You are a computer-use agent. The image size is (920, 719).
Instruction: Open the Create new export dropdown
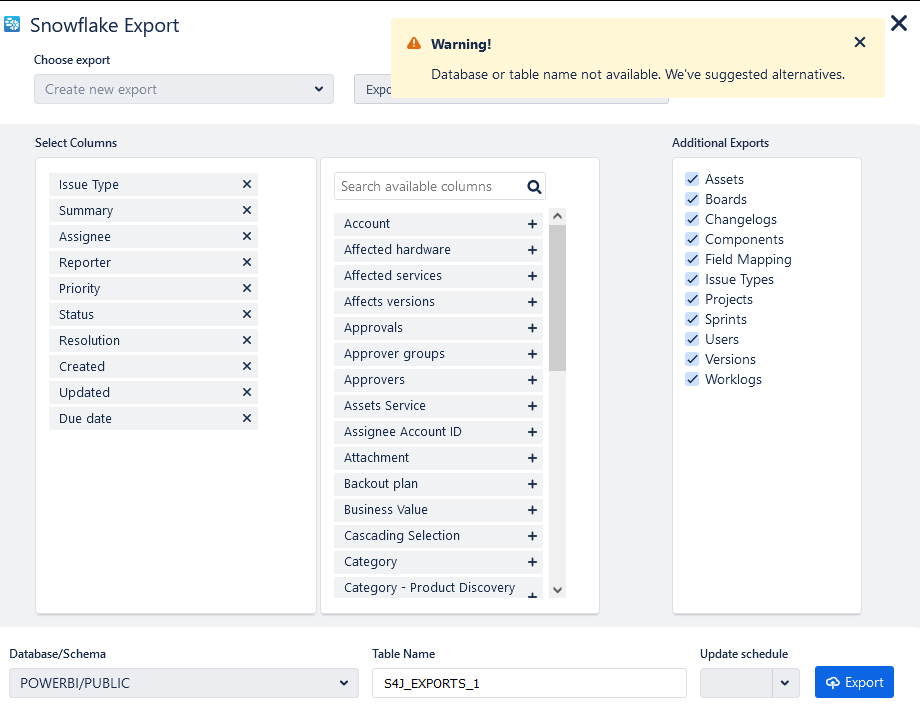tap(184, 89)
